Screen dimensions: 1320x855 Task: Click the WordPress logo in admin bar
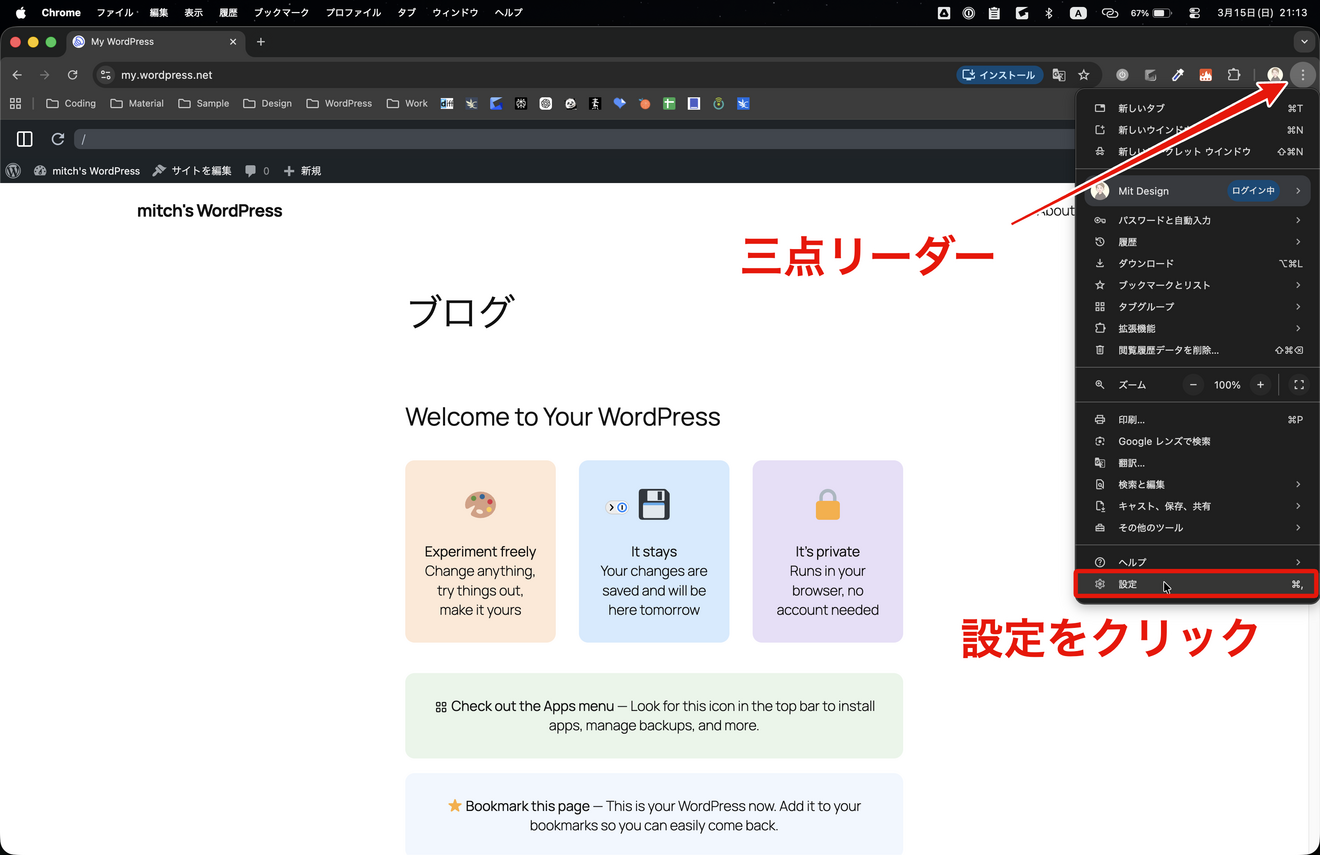point(13,171)
